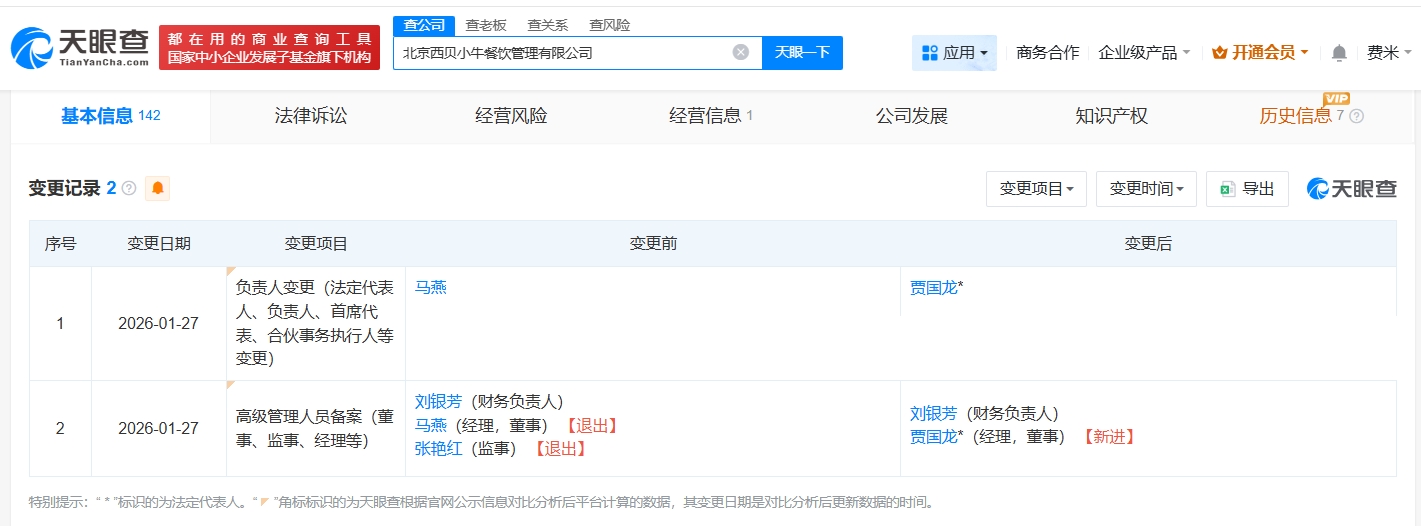The image size is (1421, 526).
Task: Open 贾国龙 link in first record row
Action: click(x=933, y=288)
